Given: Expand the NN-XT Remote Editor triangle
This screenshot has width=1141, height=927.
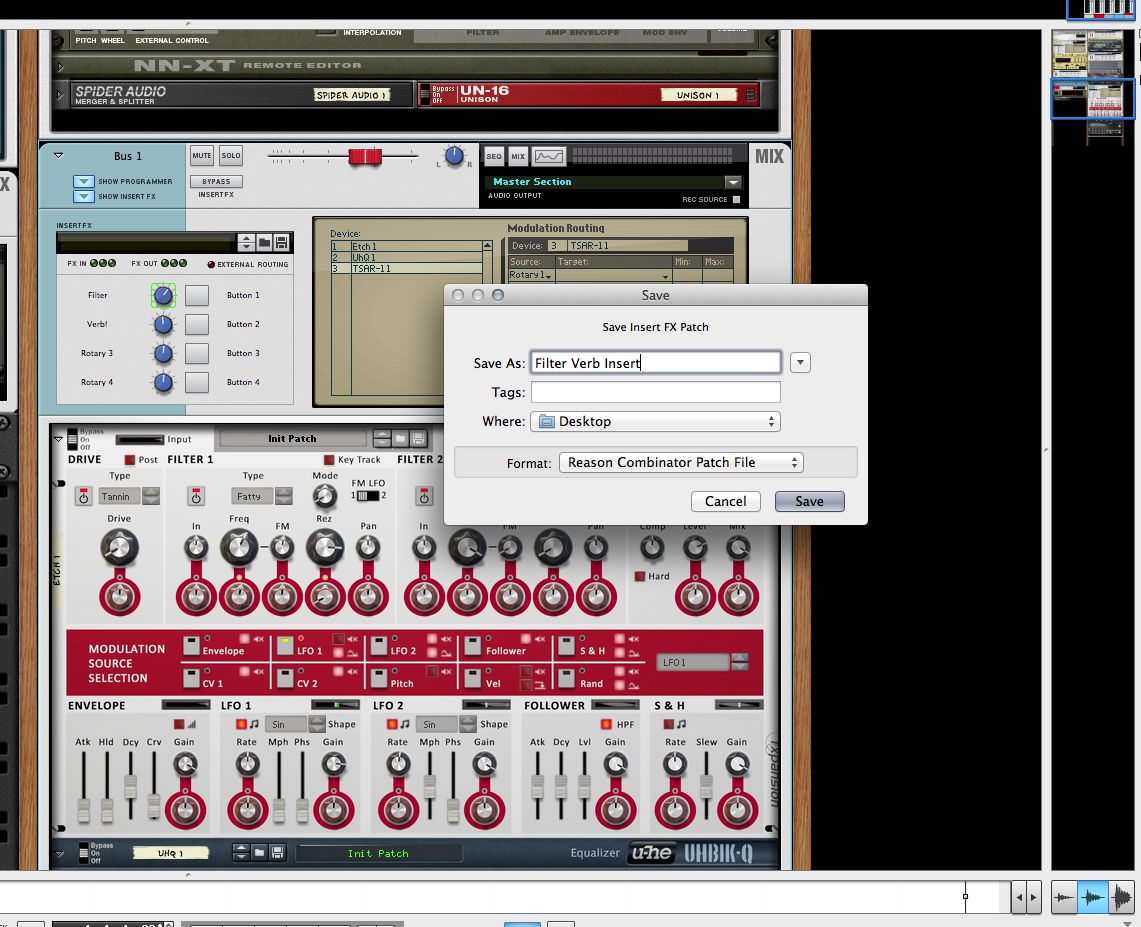Looking at the screenshot, I should [x=60, y=67].
